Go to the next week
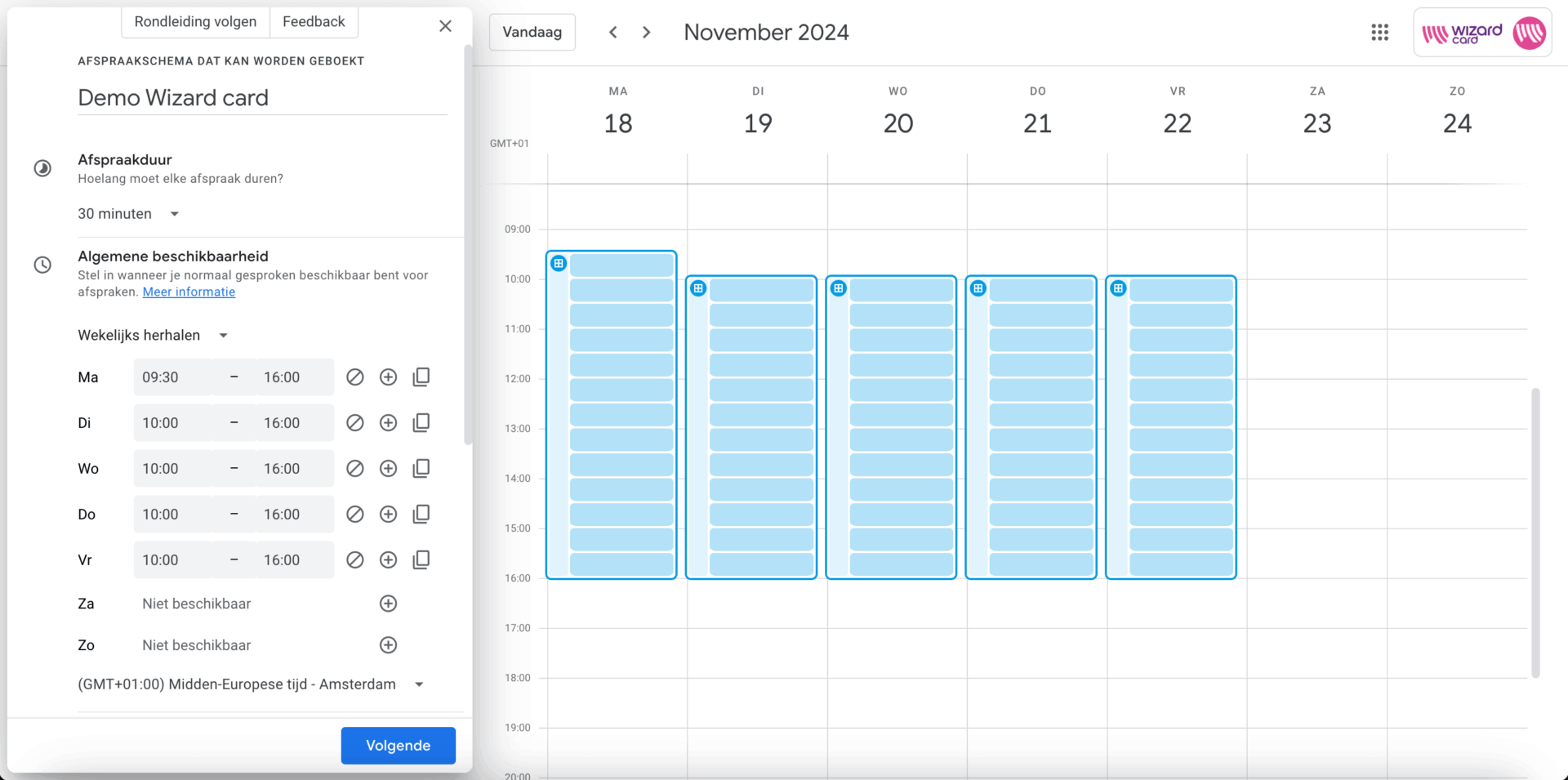Screen dimensions: 1568x780 647,33
